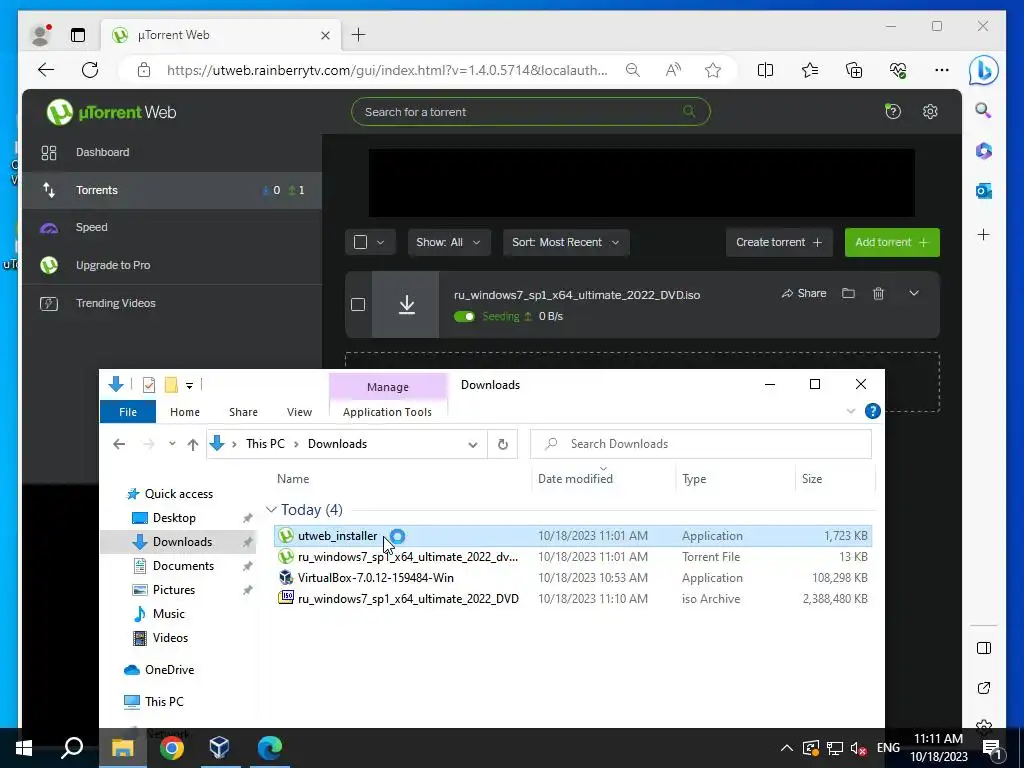Open uTorrent settings gear
Viewport: 1024px width, 768px height.
(930, 112)
